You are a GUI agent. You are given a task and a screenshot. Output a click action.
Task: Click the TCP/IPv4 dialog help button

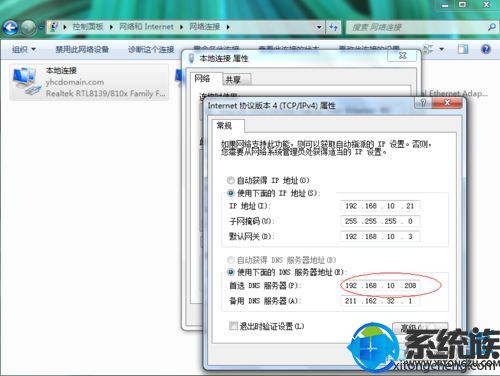(423, 103)
